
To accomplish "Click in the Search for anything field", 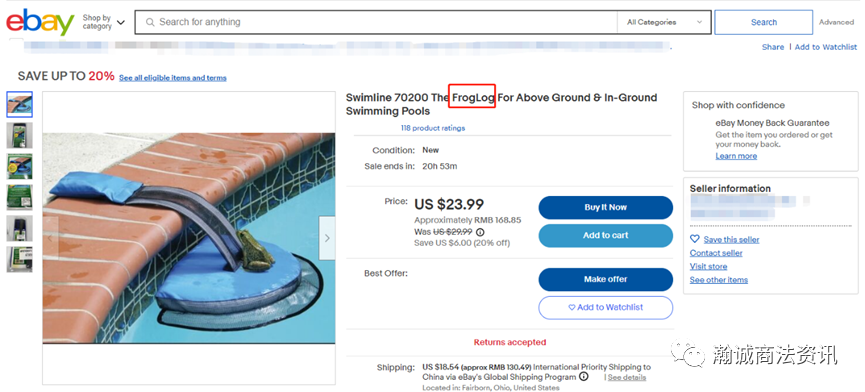I will click(378, 22).
